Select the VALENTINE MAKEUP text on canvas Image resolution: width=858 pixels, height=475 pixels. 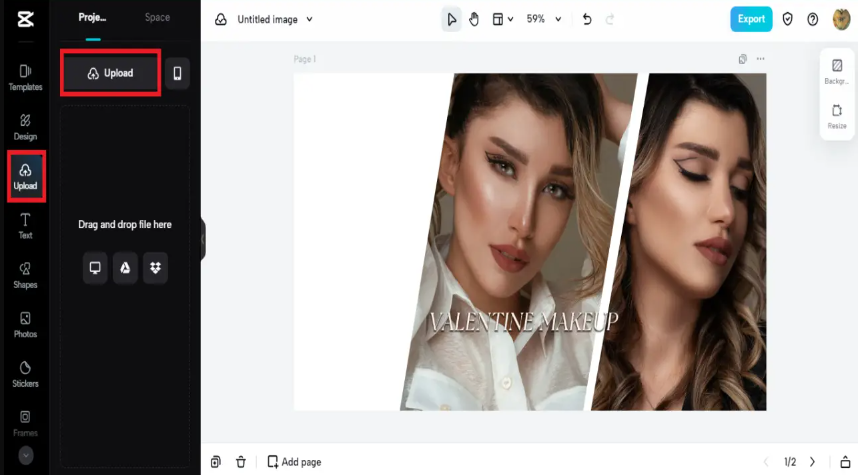[x=524, y=322]
